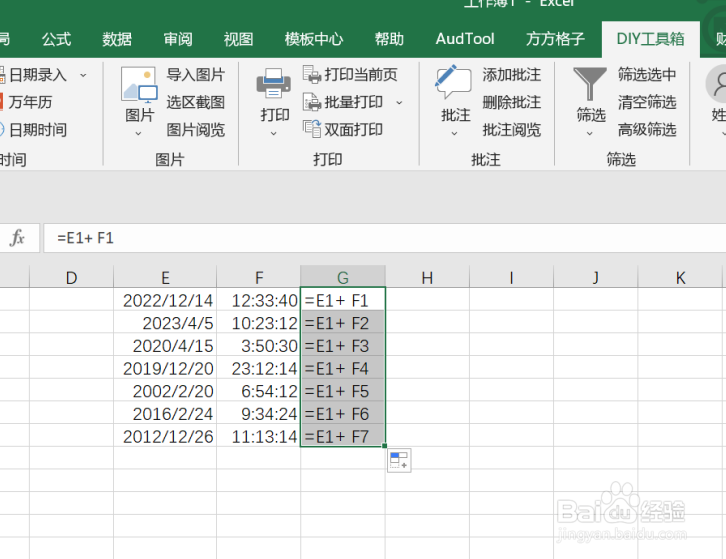
Task: Select cell with time 10:23:12
Action: pos(258,323)
